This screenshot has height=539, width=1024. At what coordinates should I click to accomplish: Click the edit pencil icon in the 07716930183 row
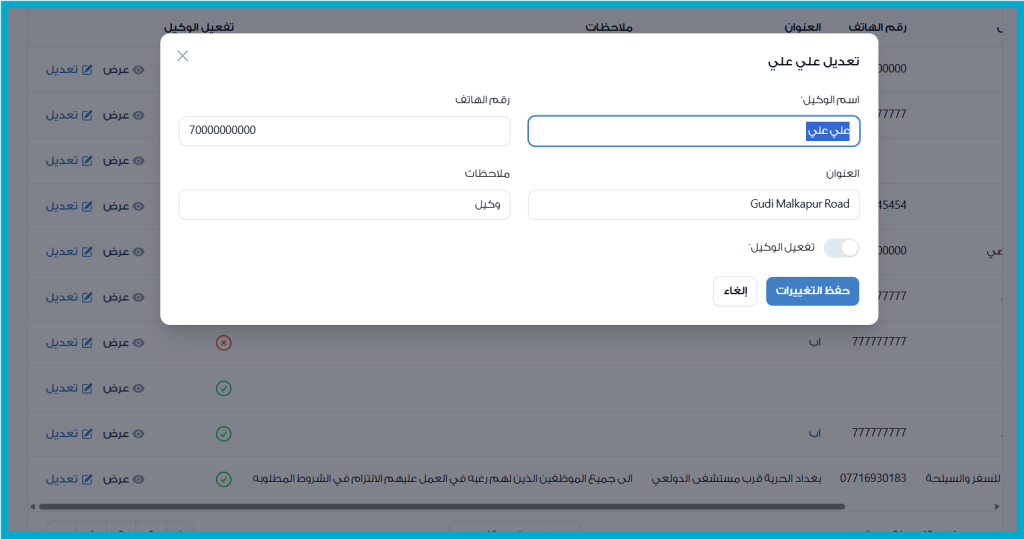coord(87,479)
